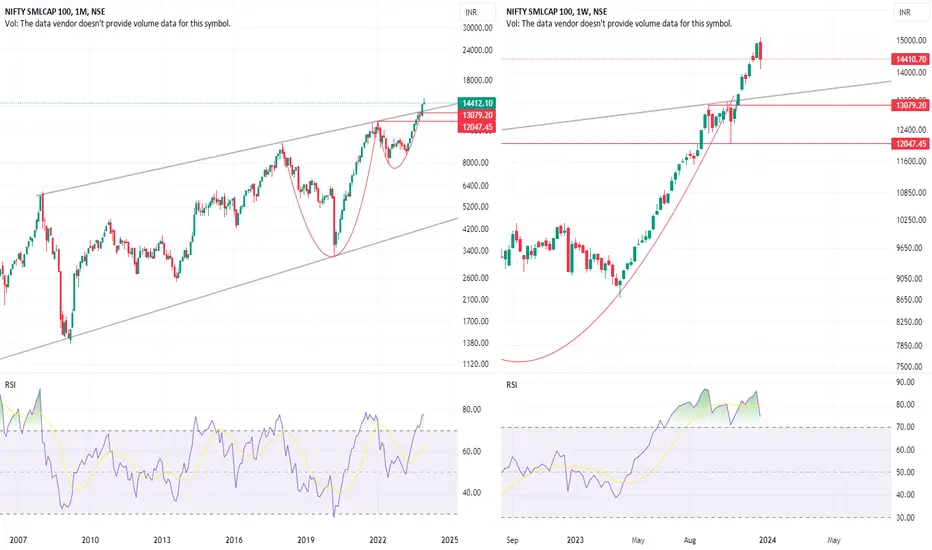Image resolution: width=932 pixels, height=550 pixels.
Task: Select the 13079.20 line label on the monthly chart
Action: click(477, 115)
